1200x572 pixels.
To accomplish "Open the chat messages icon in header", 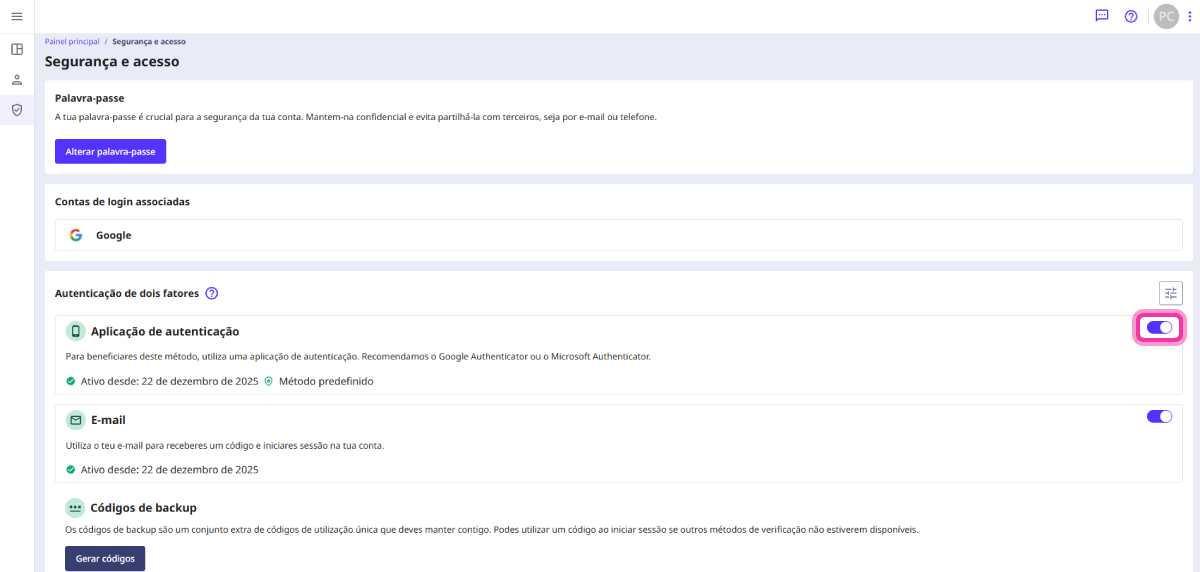I will (x=1102, y=16).
